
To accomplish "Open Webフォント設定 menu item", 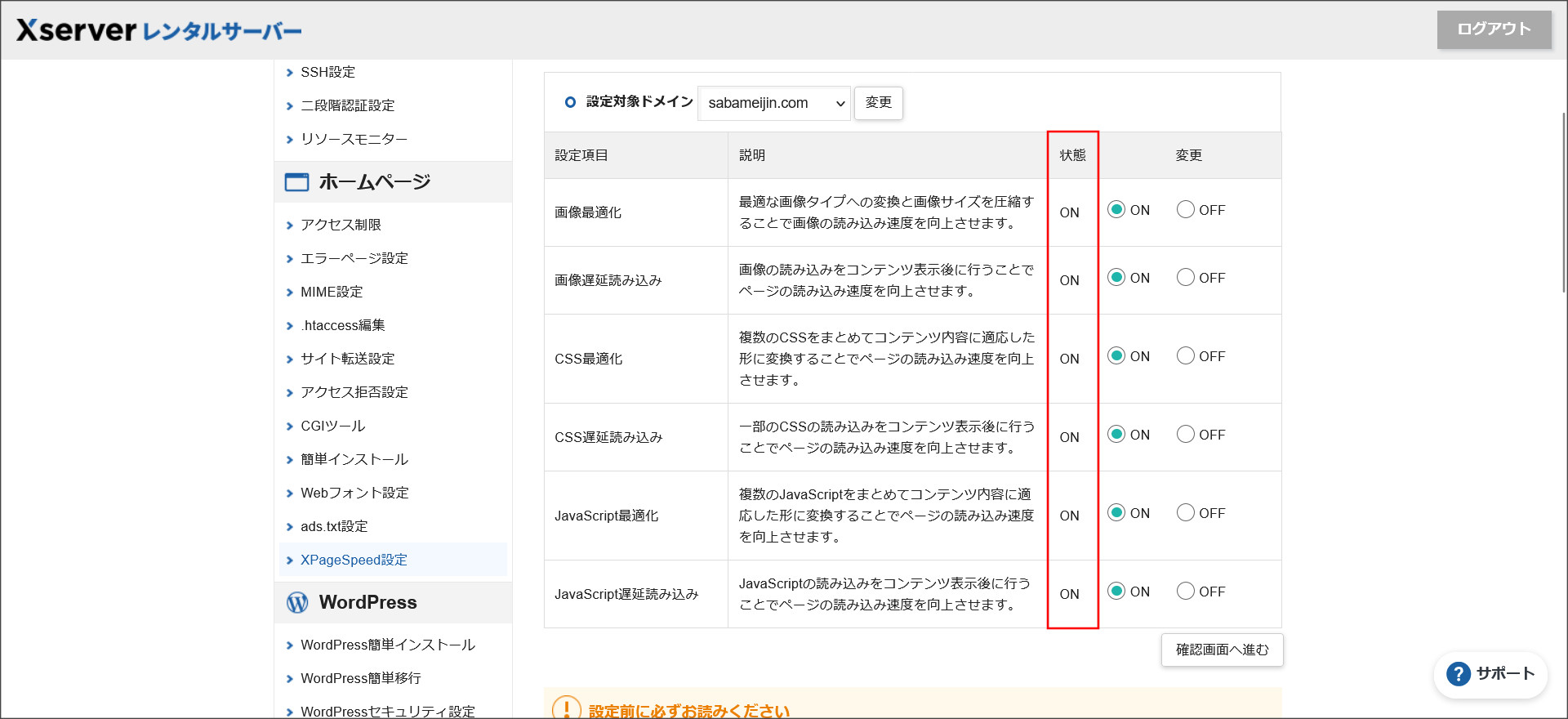I will click(355, 493).
